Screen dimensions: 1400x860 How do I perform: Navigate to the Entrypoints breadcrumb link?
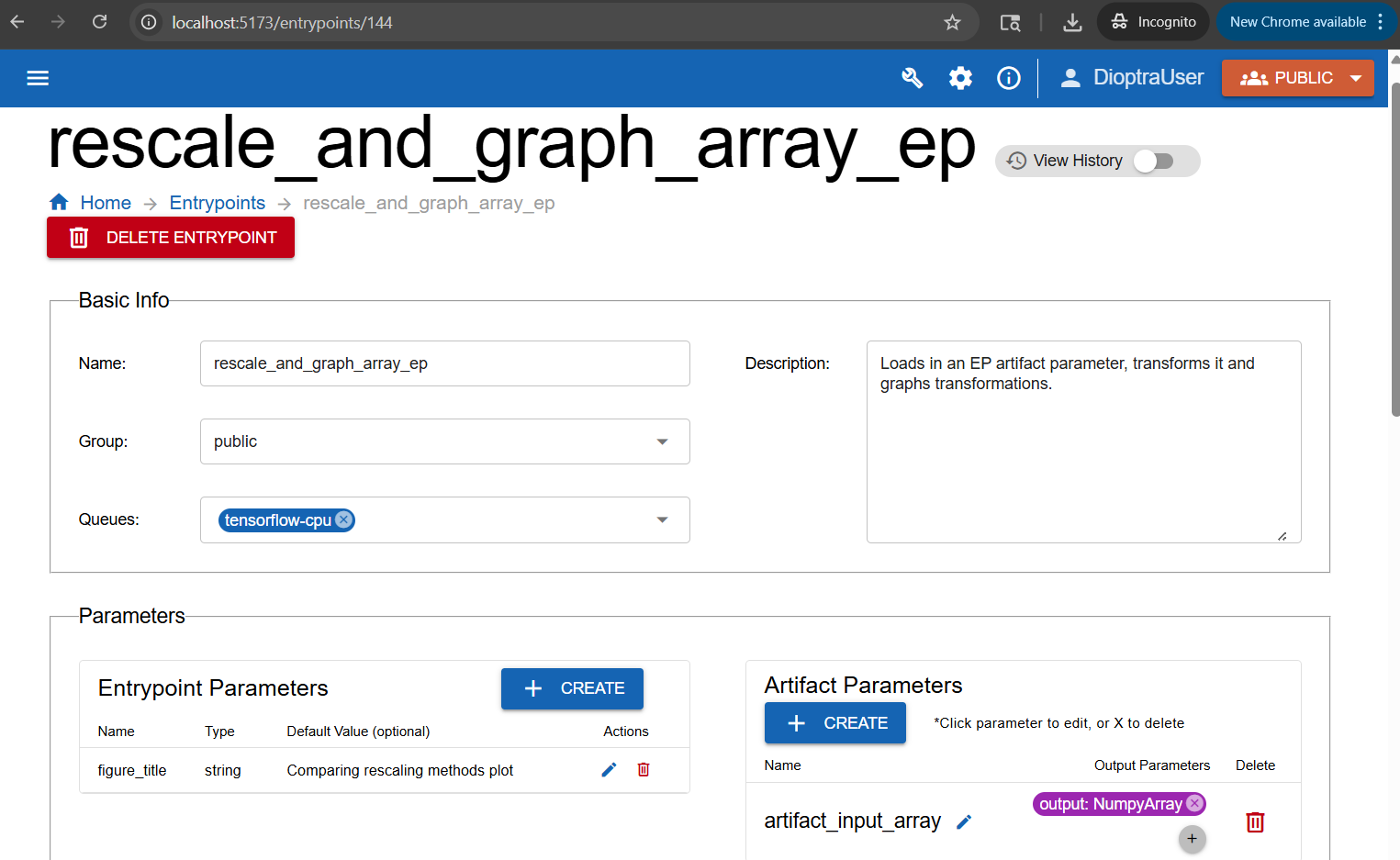(217, 202)
